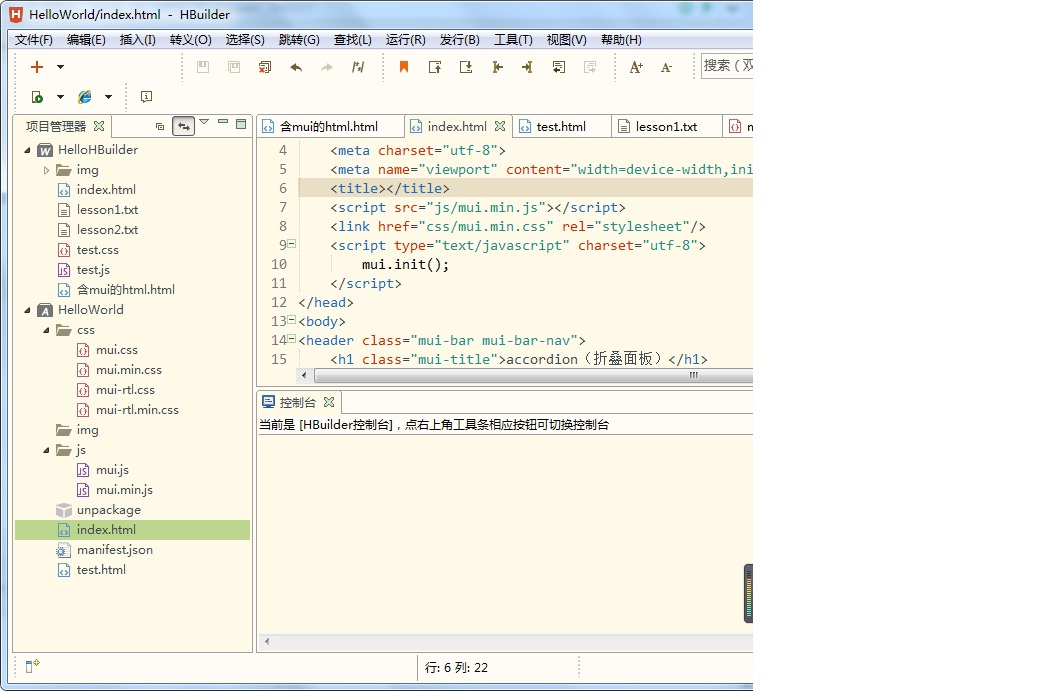This screenshot has width=1053, height=691.
Task: Collapse the js folder in HelloWorld
Action: point(46,451)
